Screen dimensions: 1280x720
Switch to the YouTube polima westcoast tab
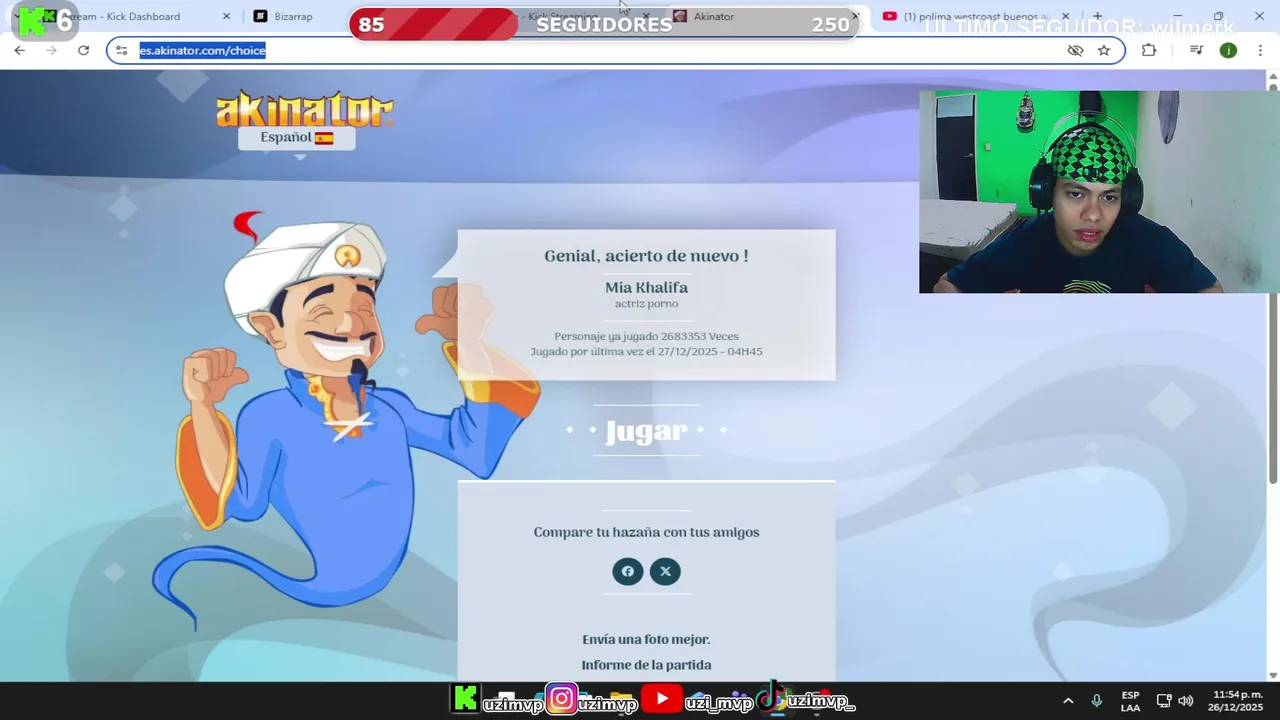(975, 16)
